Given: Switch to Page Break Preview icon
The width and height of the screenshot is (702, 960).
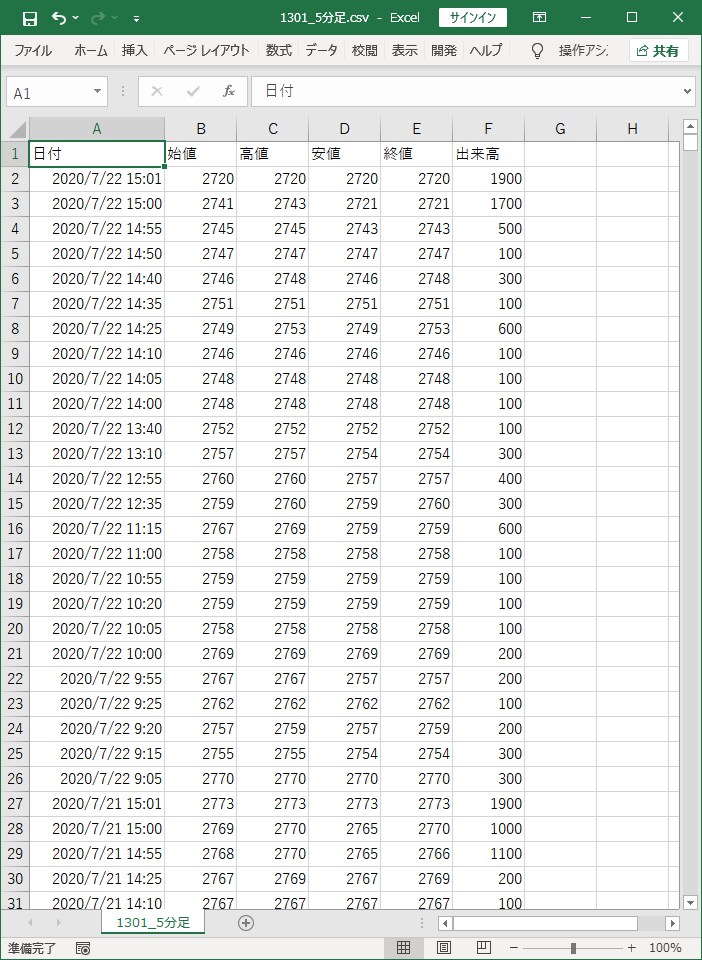Looking at the screenshot, I should click(x=484, y=948).
